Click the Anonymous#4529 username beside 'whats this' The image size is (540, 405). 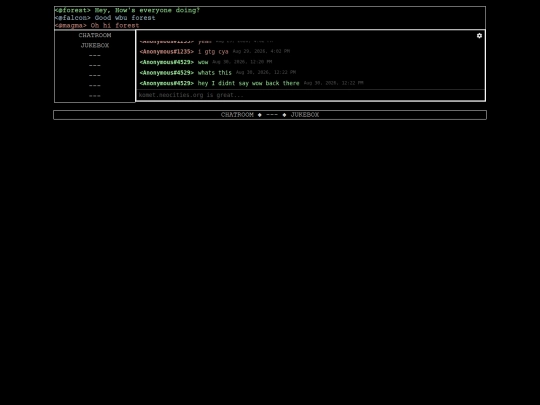[167, 73]
